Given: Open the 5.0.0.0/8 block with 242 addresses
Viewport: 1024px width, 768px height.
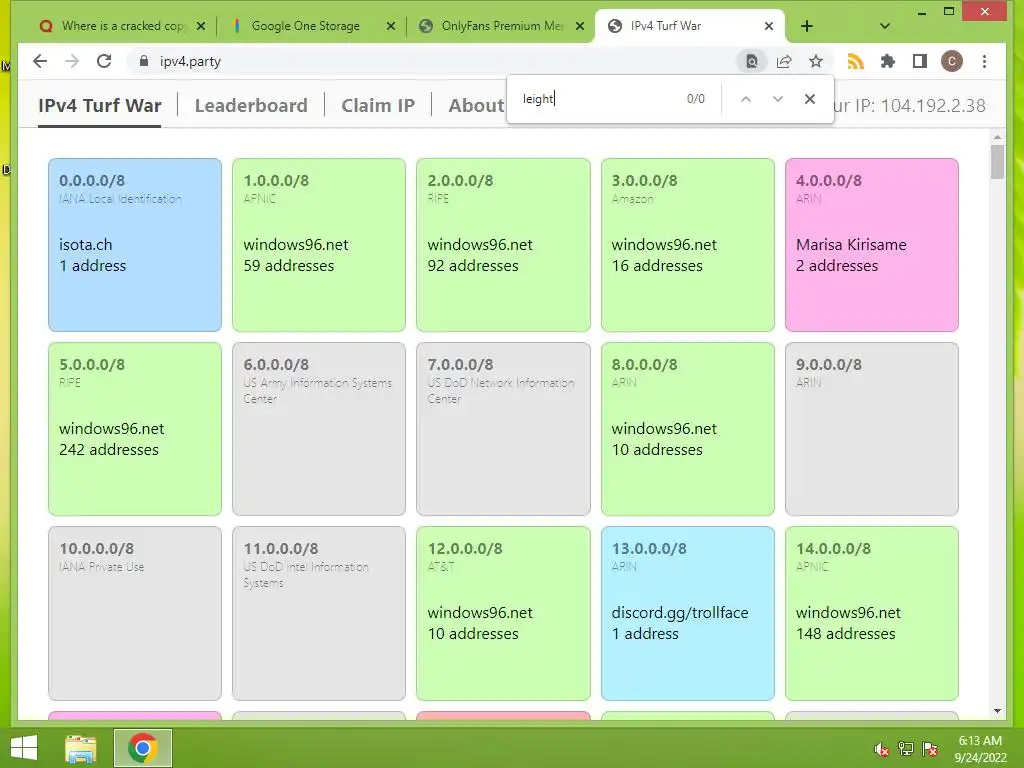Looking at the screenshot, I should click(x=135, y=429).
